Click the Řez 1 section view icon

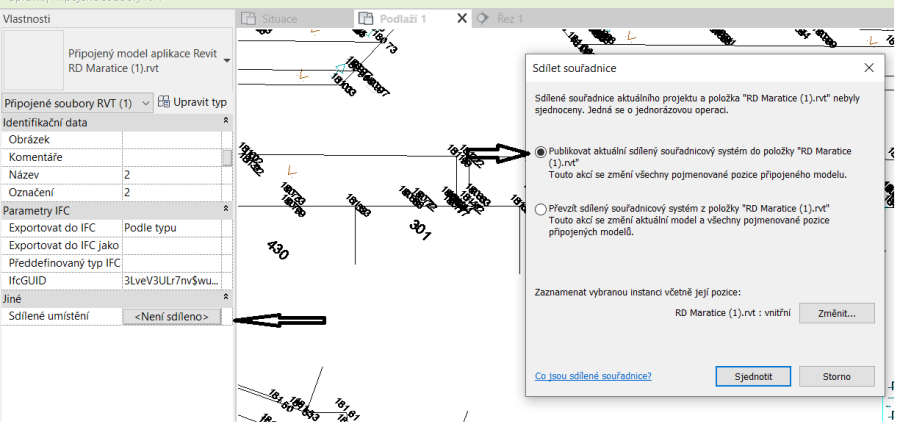[484, 18]
